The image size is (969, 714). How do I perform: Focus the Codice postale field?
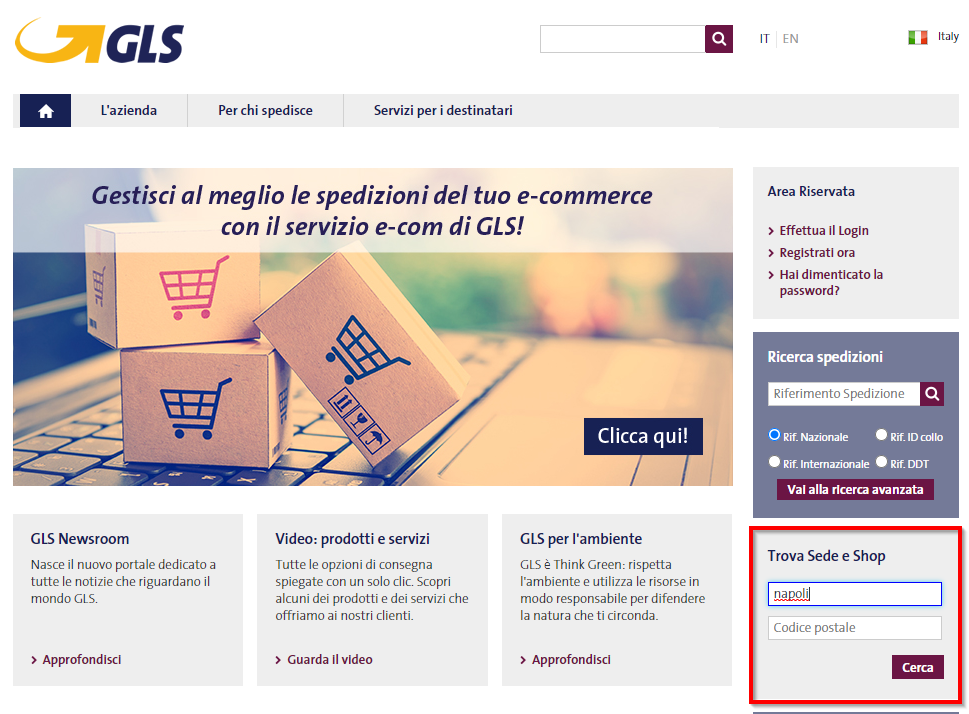(x=855, y=628)
